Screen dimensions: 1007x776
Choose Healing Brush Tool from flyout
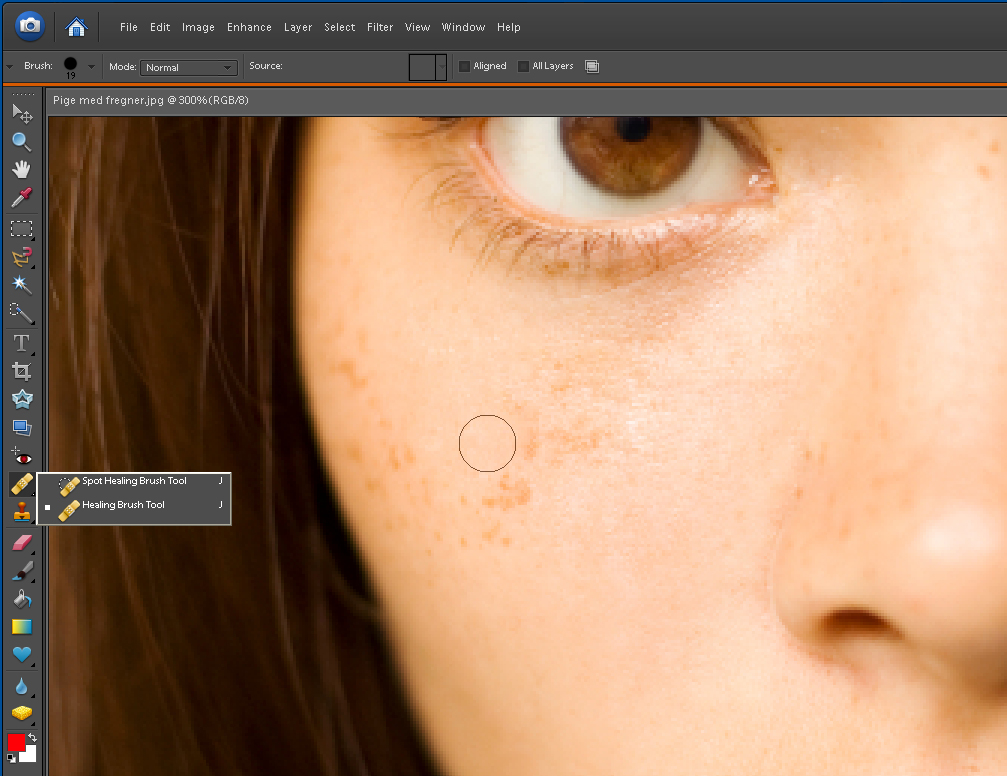(x=123, y=505)
